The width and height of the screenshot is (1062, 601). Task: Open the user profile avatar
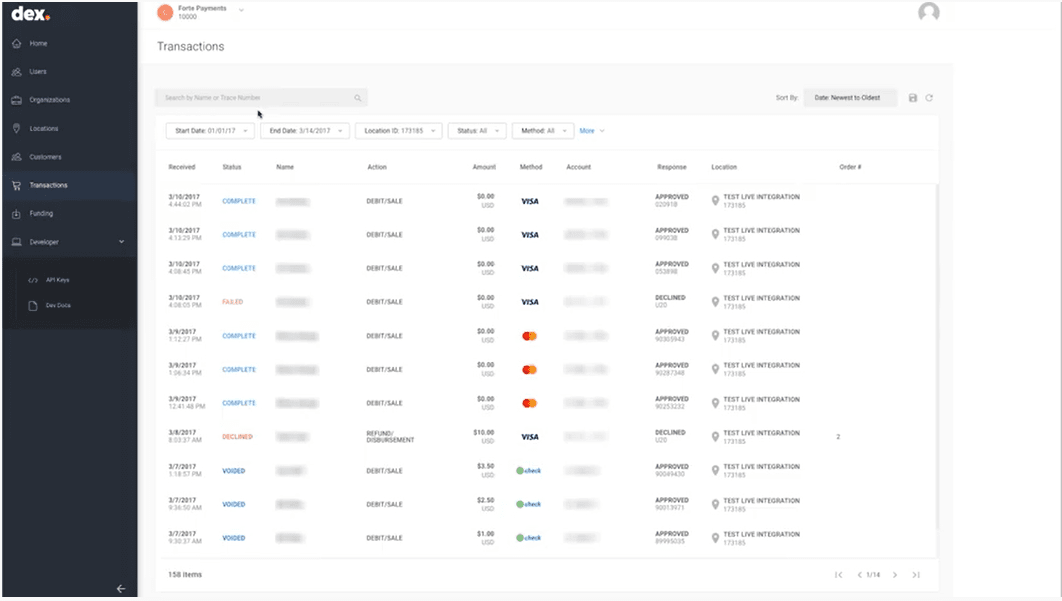(929, 13)
